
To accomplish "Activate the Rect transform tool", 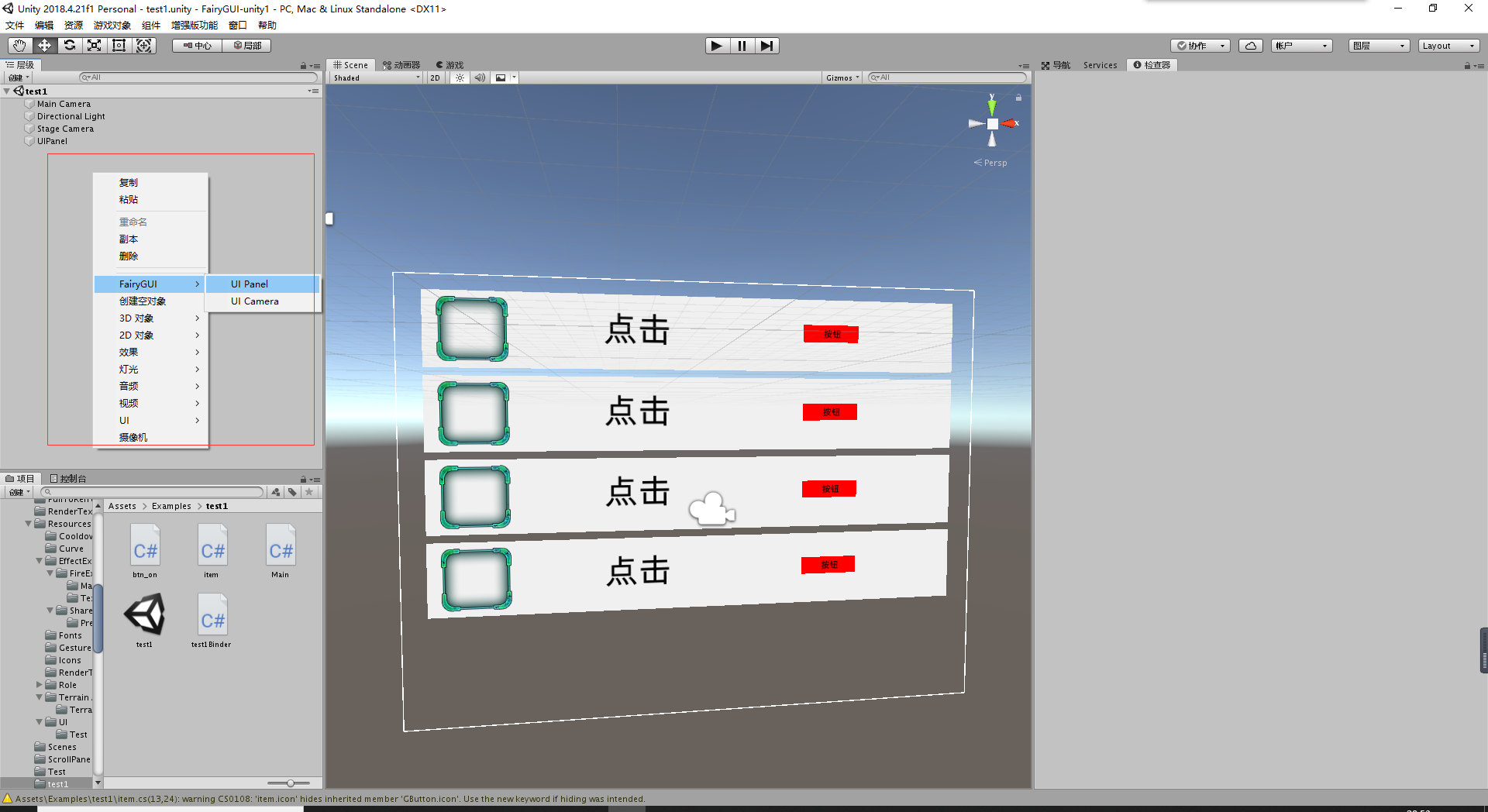I will coord(119,45).
